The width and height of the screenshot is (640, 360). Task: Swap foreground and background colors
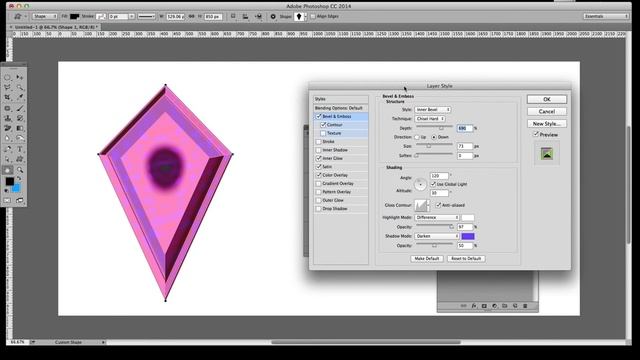point(19,179)
